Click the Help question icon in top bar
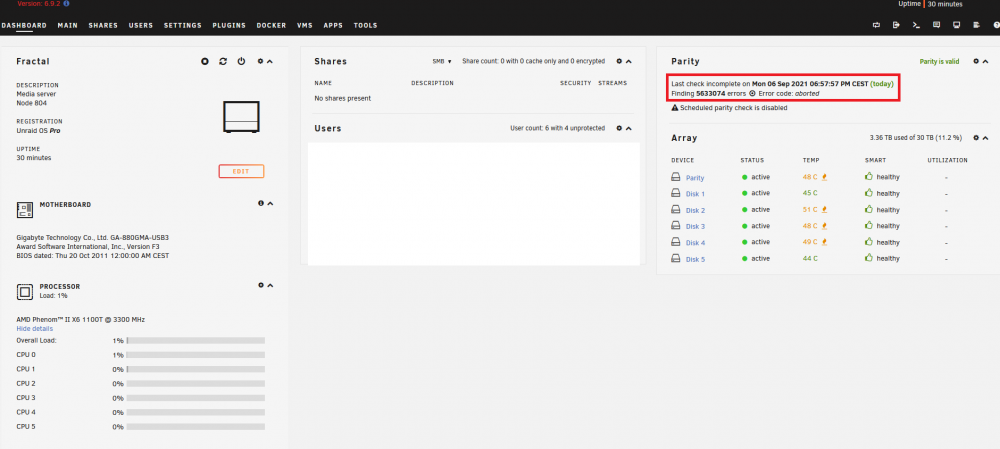The height and width of the screenshot is (449, 1000). [996, 26]
